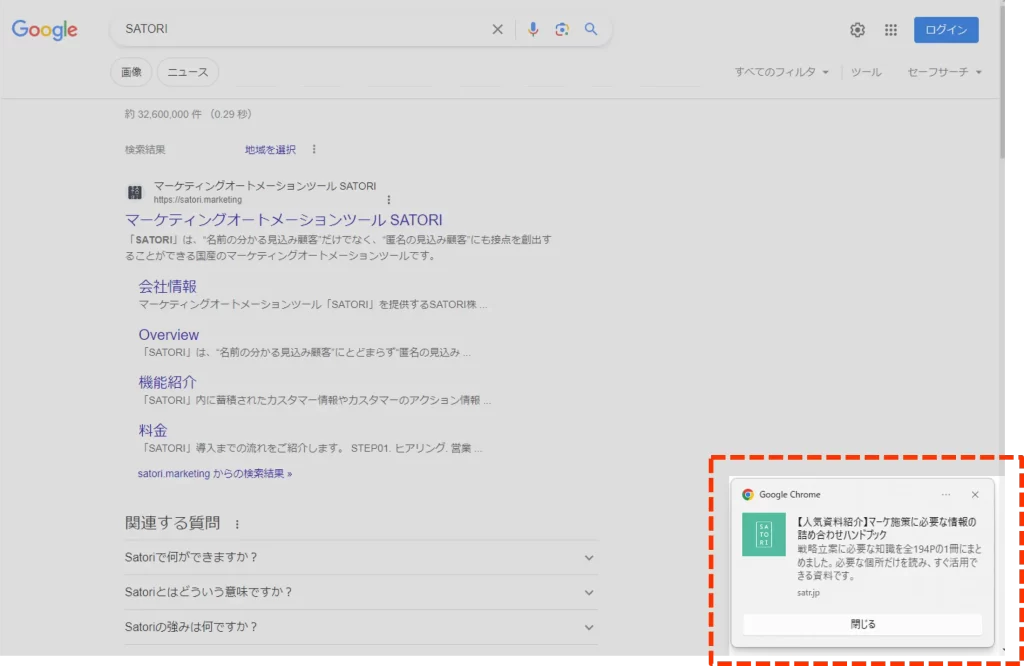The height and width of the screenshot is (666, 1024).
Task: Open the settings gear
Action: (x=857, y=29)
